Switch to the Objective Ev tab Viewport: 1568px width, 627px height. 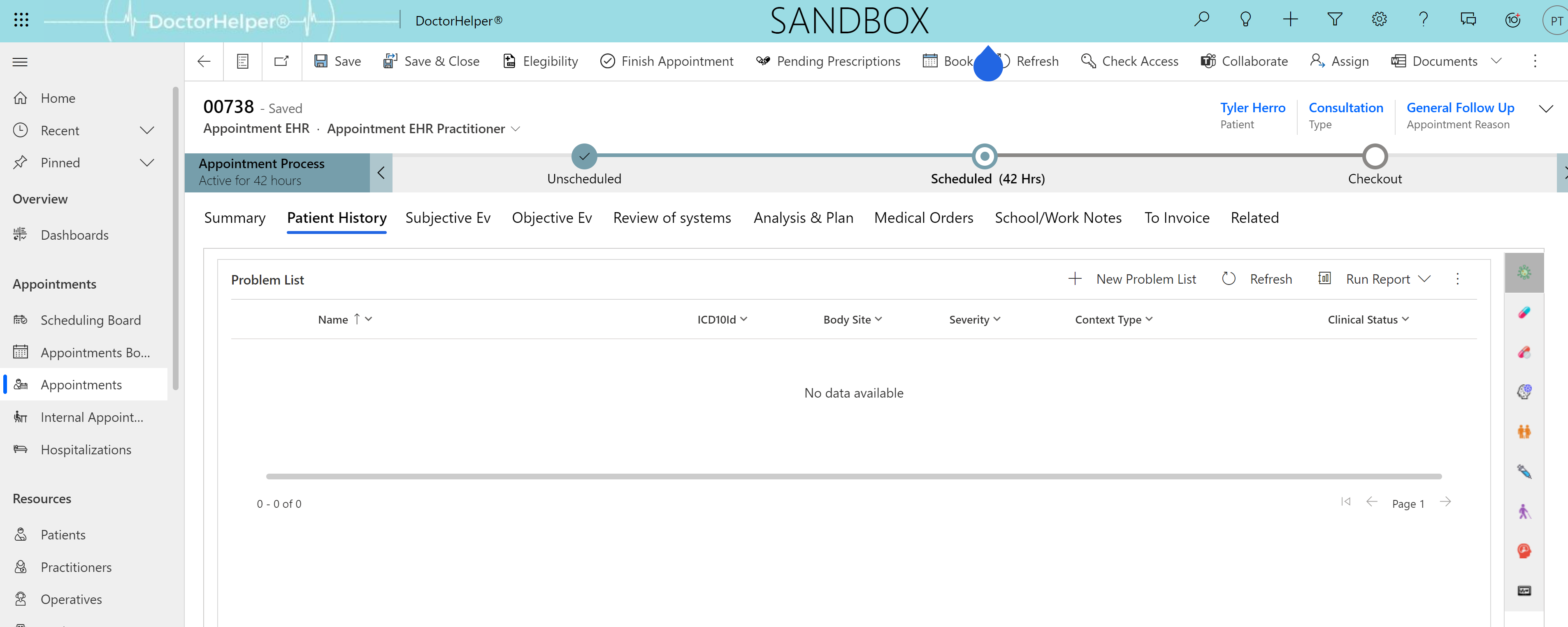click(x=552, y=218)
